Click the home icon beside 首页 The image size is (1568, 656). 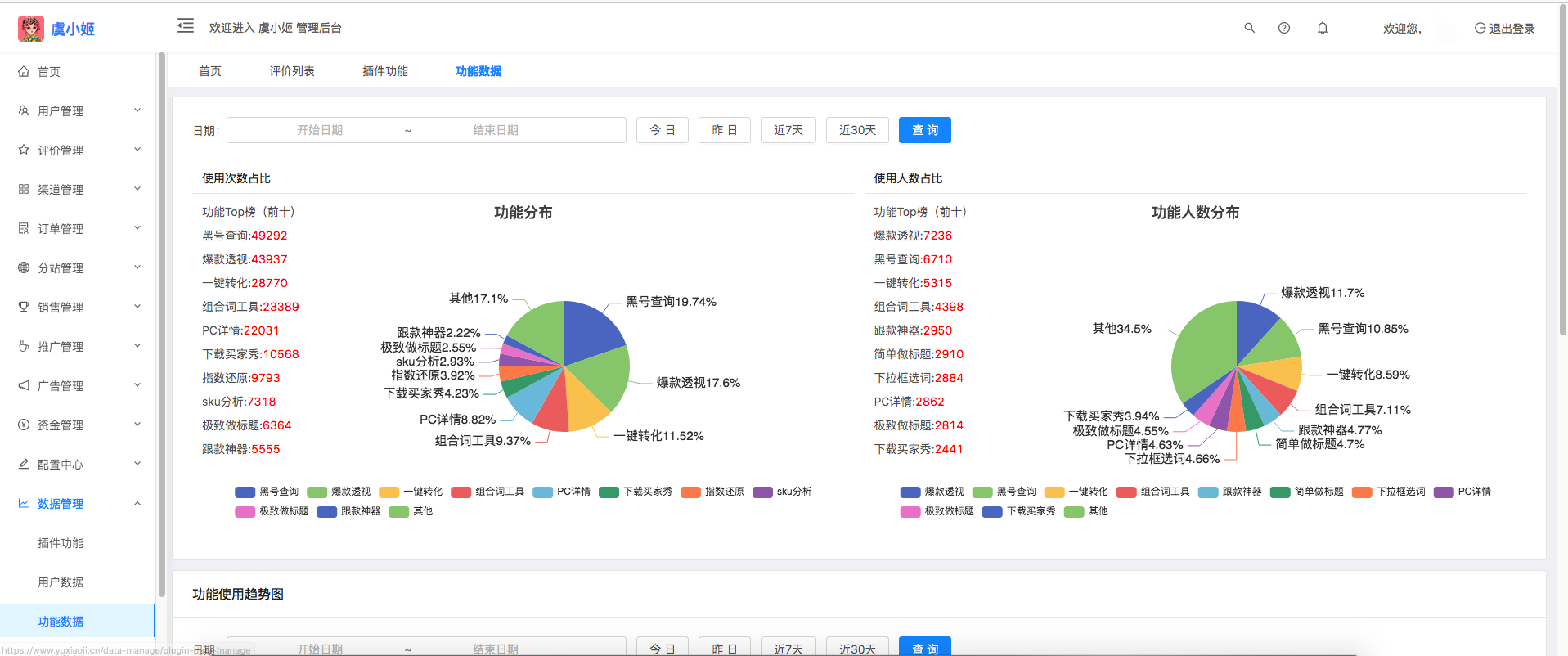click(x=24, y=72)
